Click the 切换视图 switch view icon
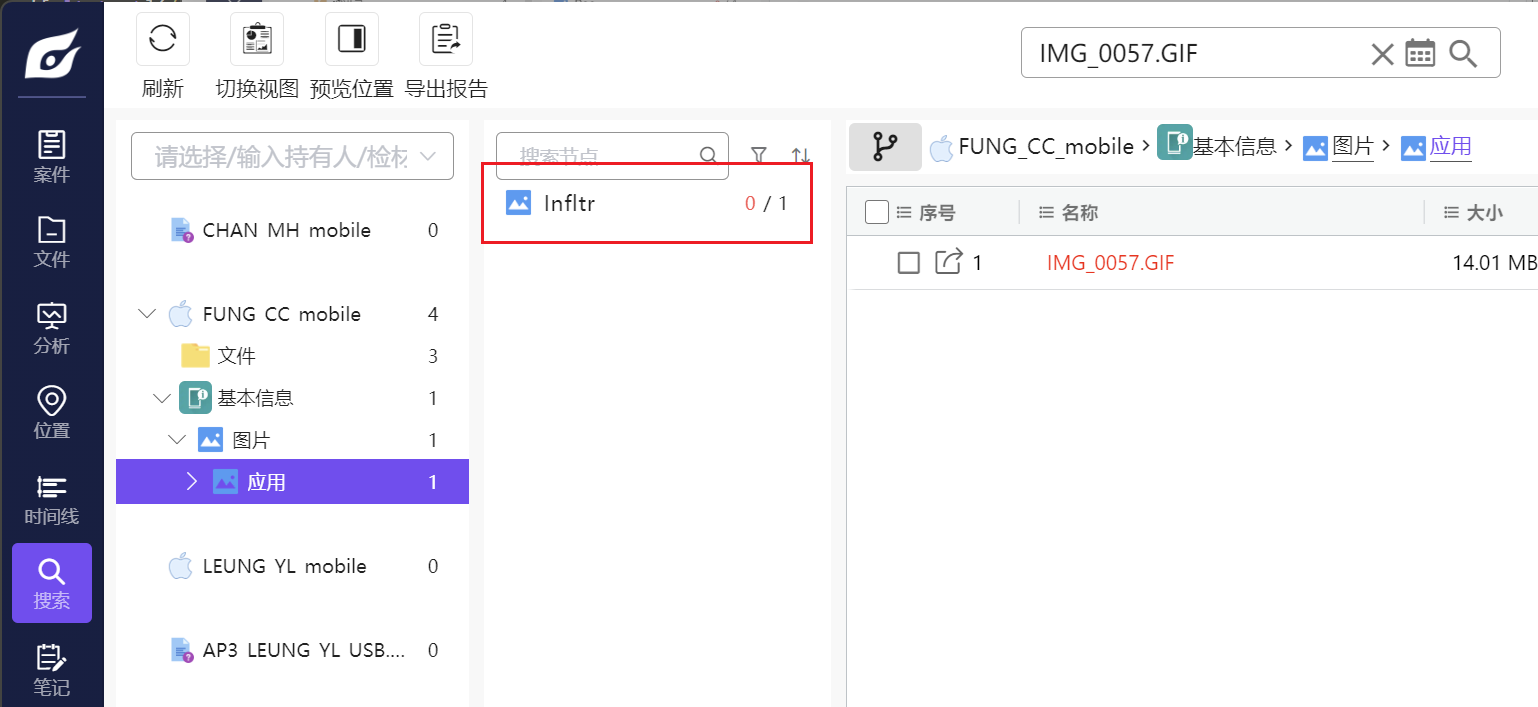The width and height of the screenshot is (1538, 707). click(x=257, y=40)
